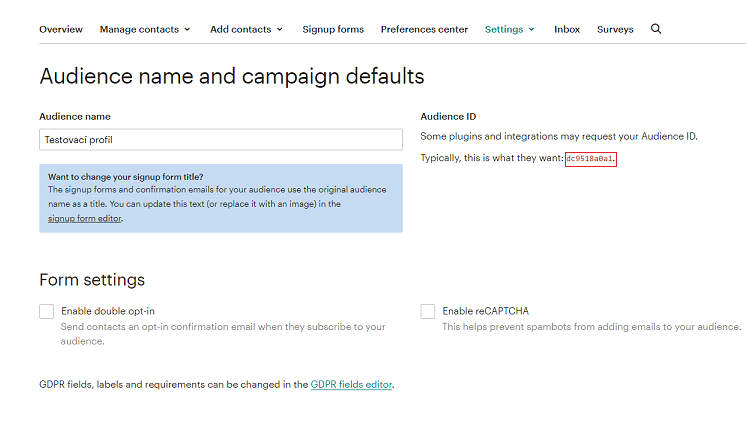The width and height of the screenshot is (746, 437).
Task: Click the Enable reCAPTCHA label text
Action: 486,311
